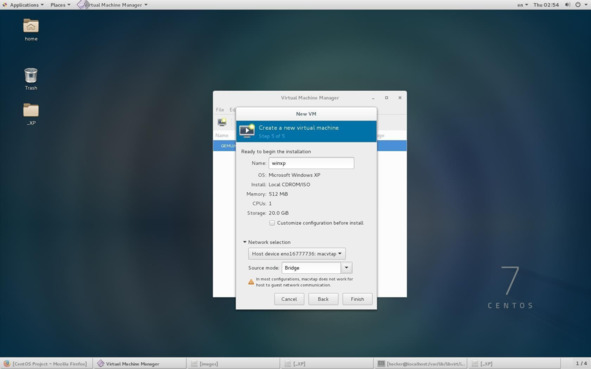Open the en language indicator menu
This screenshot has width=591, height=369.
click(x=522, y=5)
